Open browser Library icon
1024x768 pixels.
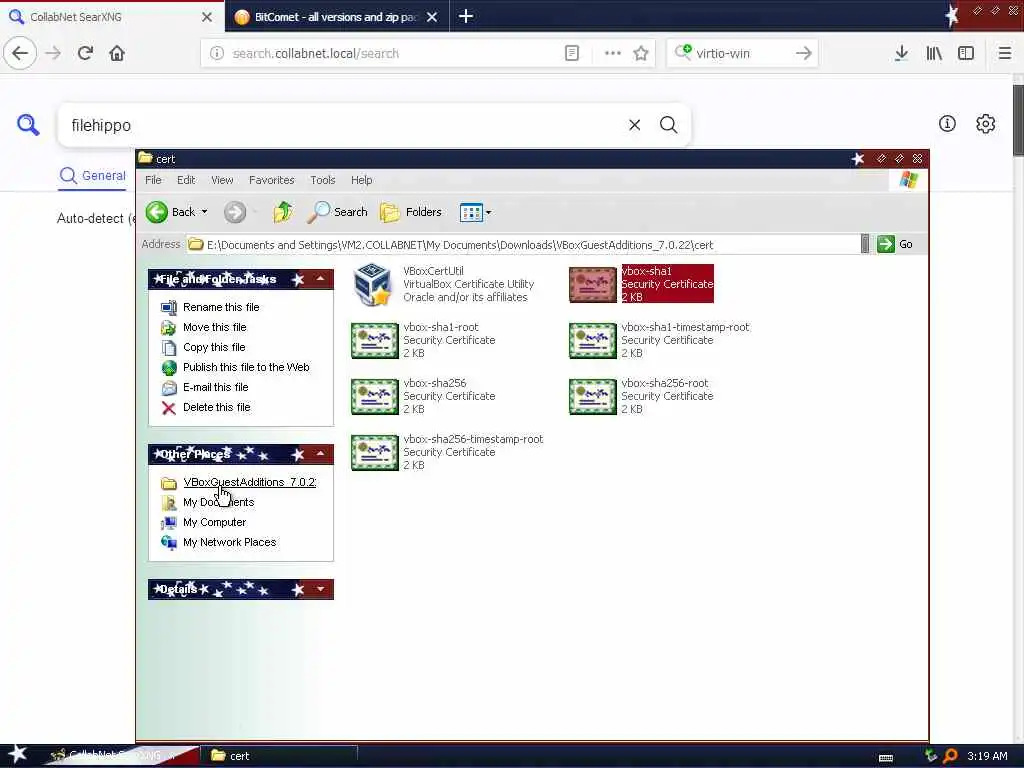coord(934,54)
